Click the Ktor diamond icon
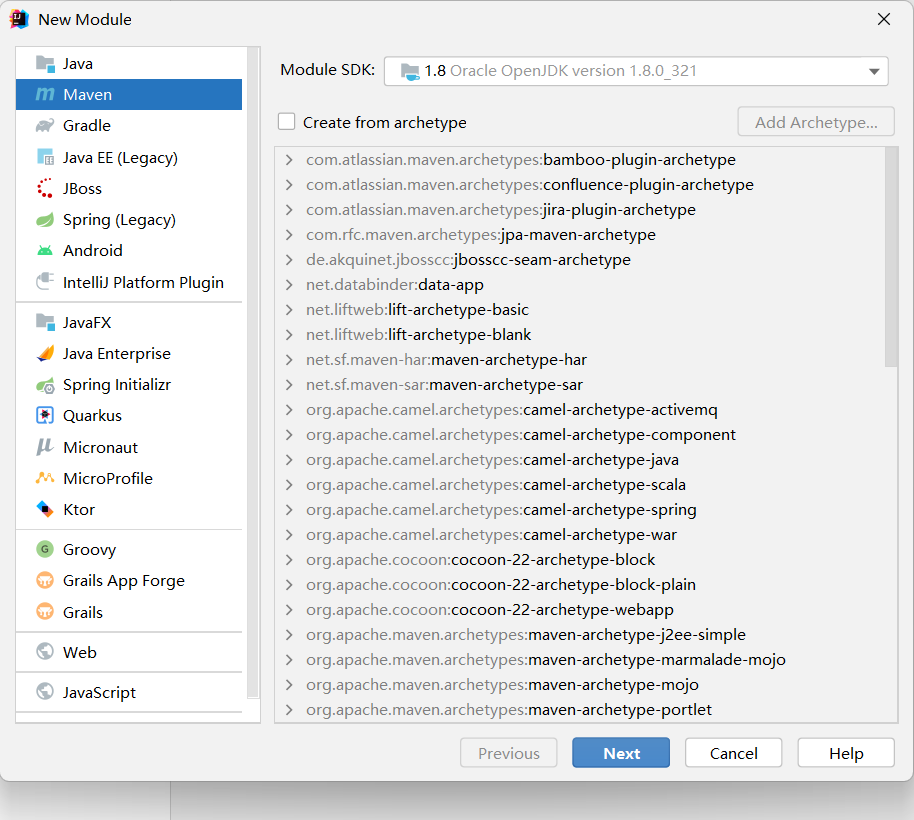 tap(45, 509)
